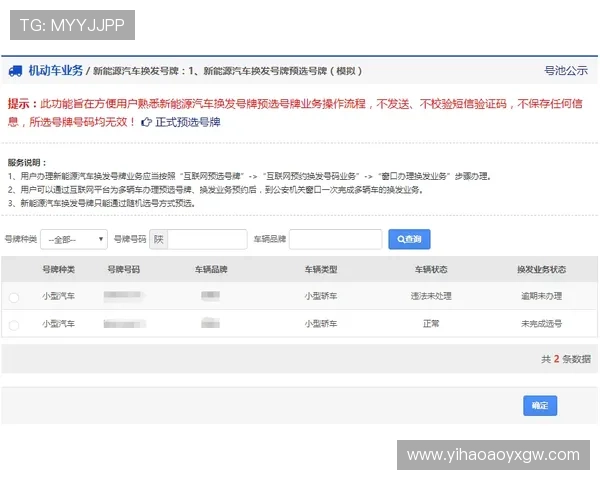This screenshot has height=480, width=600.
Task: Click the blue 确定 confirm button
Action: tap(540, 405)
